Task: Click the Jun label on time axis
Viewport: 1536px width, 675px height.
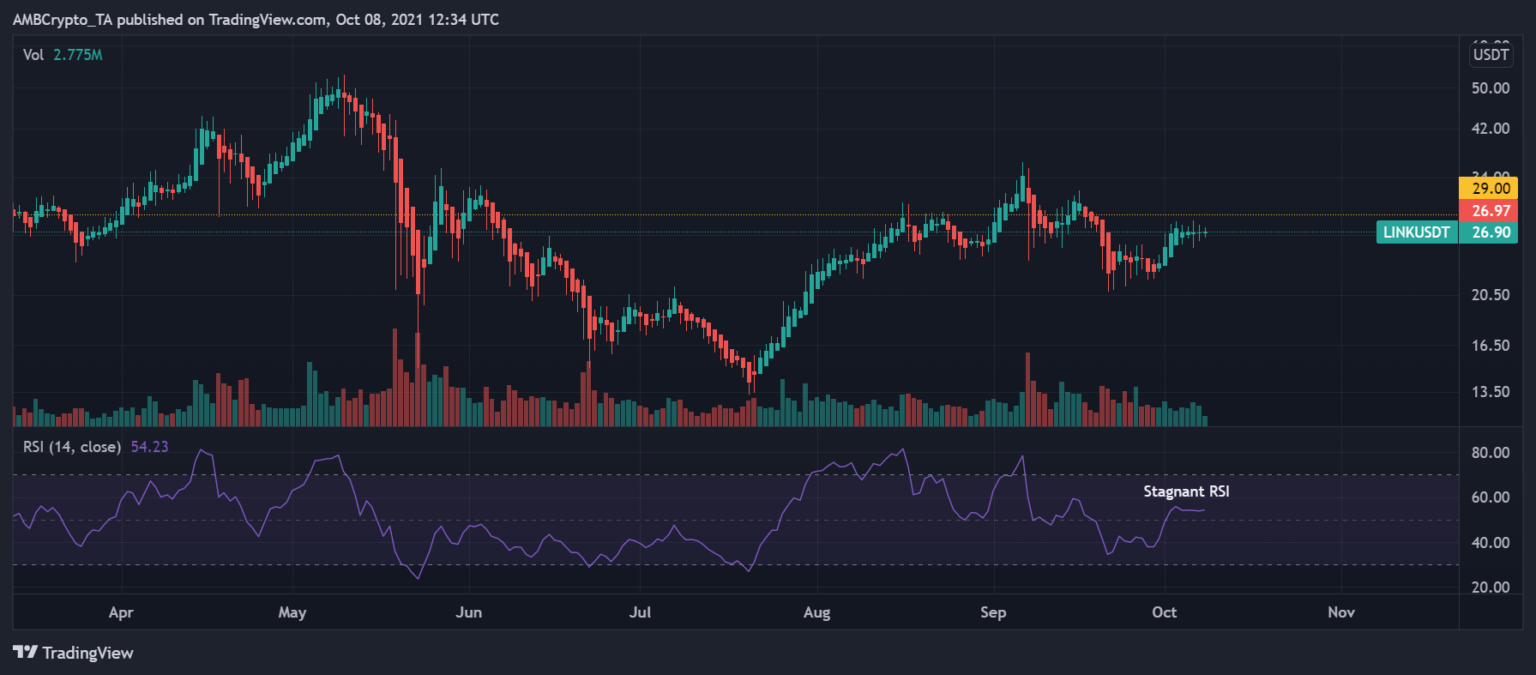Action: pos(468,611)
